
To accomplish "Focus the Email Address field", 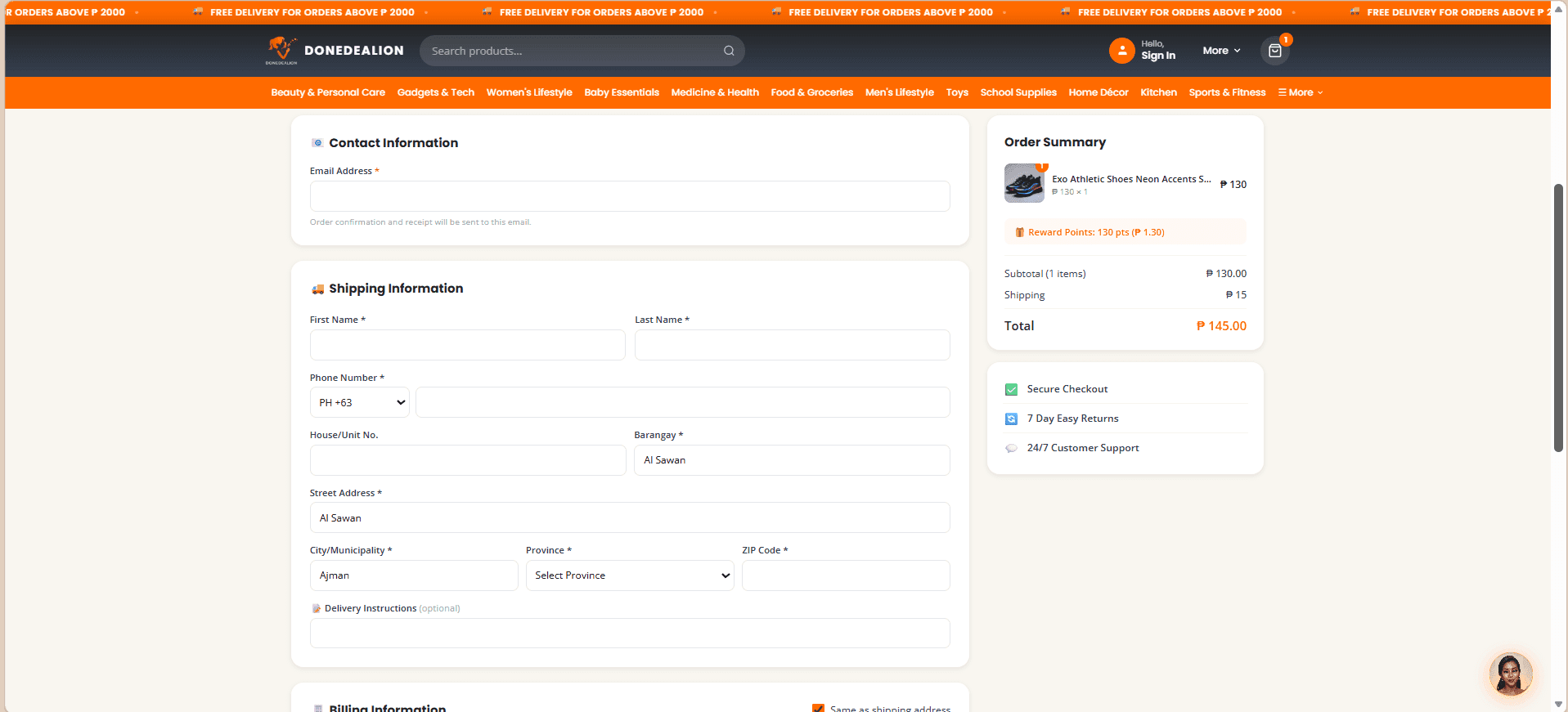I will coord(630,196).
